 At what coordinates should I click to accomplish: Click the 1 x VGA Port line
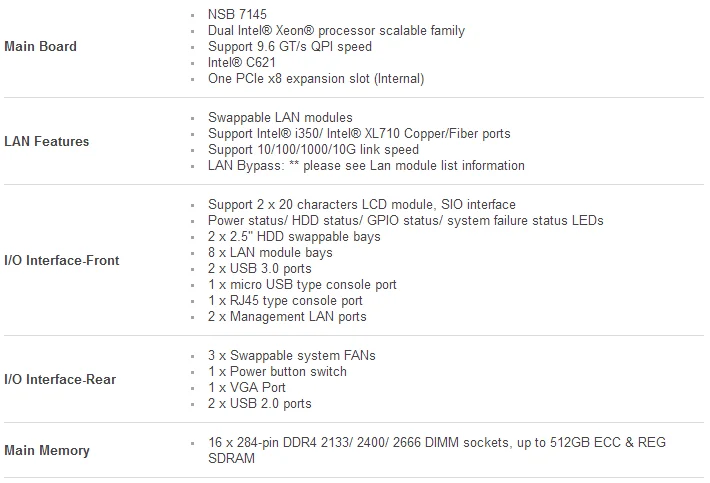(x=246, y=388)
